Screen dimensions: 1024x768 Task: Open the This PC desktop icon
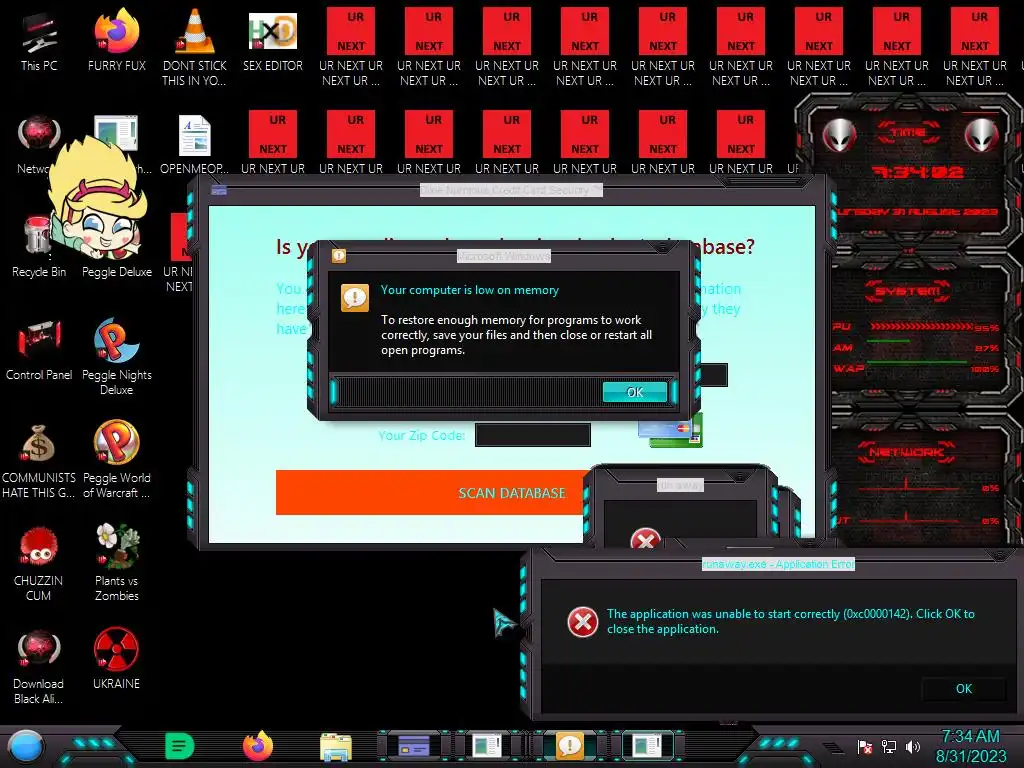(x=39, y=40)
